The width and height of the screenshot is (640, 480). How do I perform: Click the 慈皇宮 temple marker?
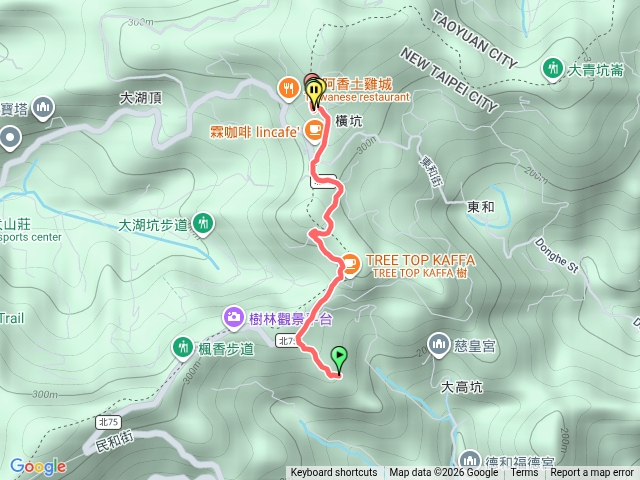[438, 345]
